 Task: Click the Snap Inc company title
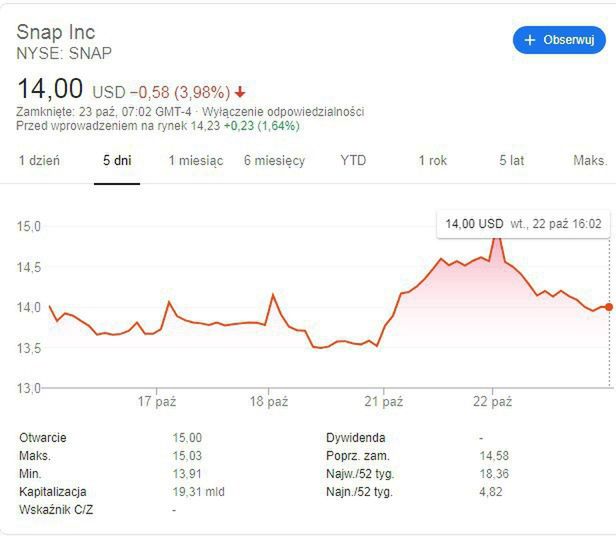tap(56, 32)
